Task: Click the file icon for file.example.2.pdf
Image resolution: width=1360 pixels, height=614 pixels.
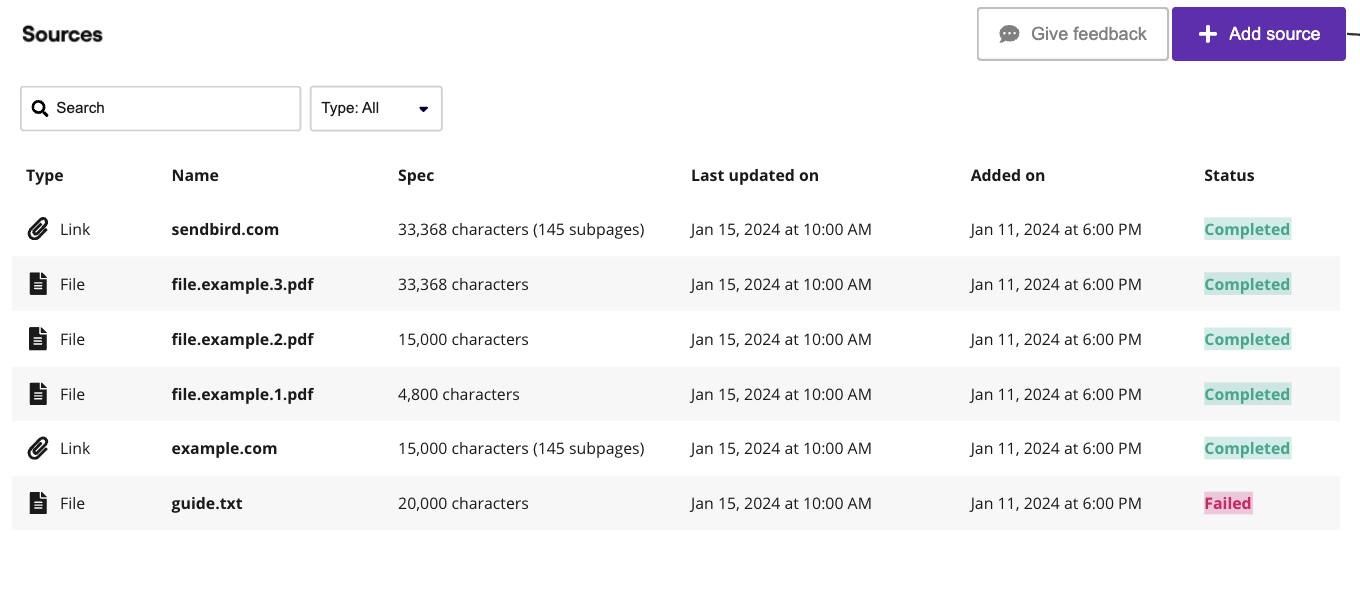Action: 38,339
